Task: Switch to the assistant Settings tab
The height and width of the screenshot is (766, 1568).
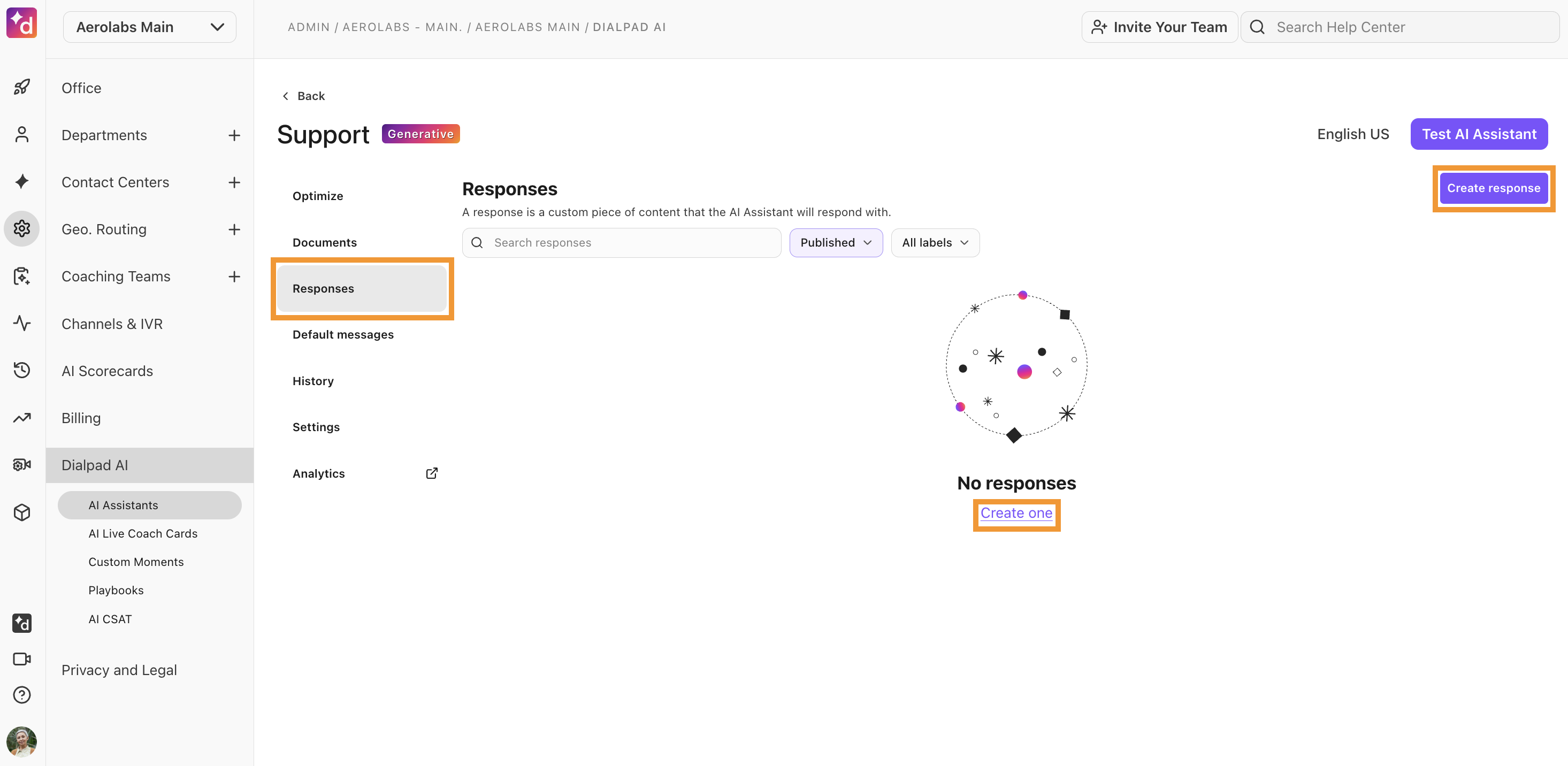Action: click(362, 427)
